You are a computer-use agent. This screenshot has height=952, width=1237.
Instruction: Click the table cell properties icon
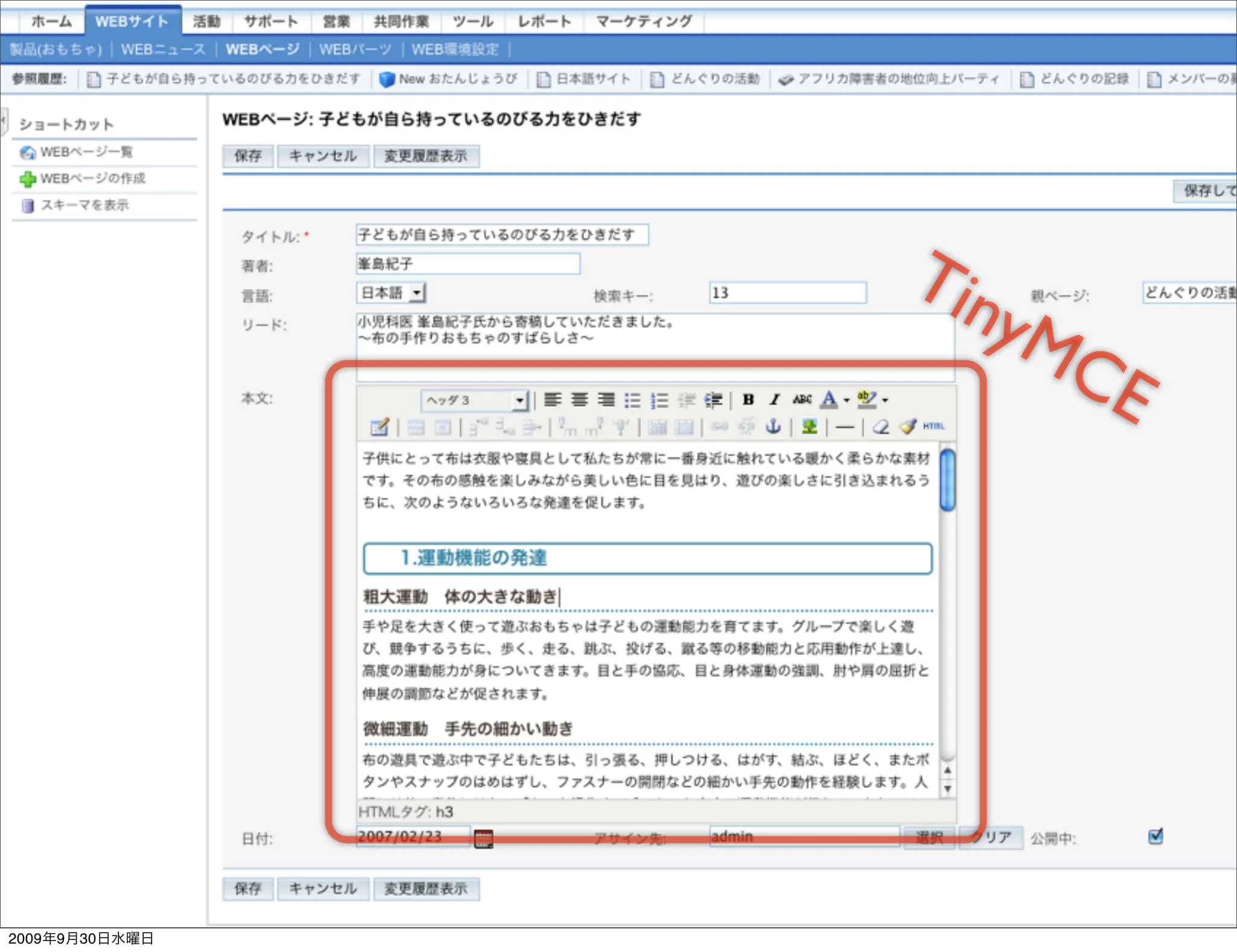click(443, 428)
